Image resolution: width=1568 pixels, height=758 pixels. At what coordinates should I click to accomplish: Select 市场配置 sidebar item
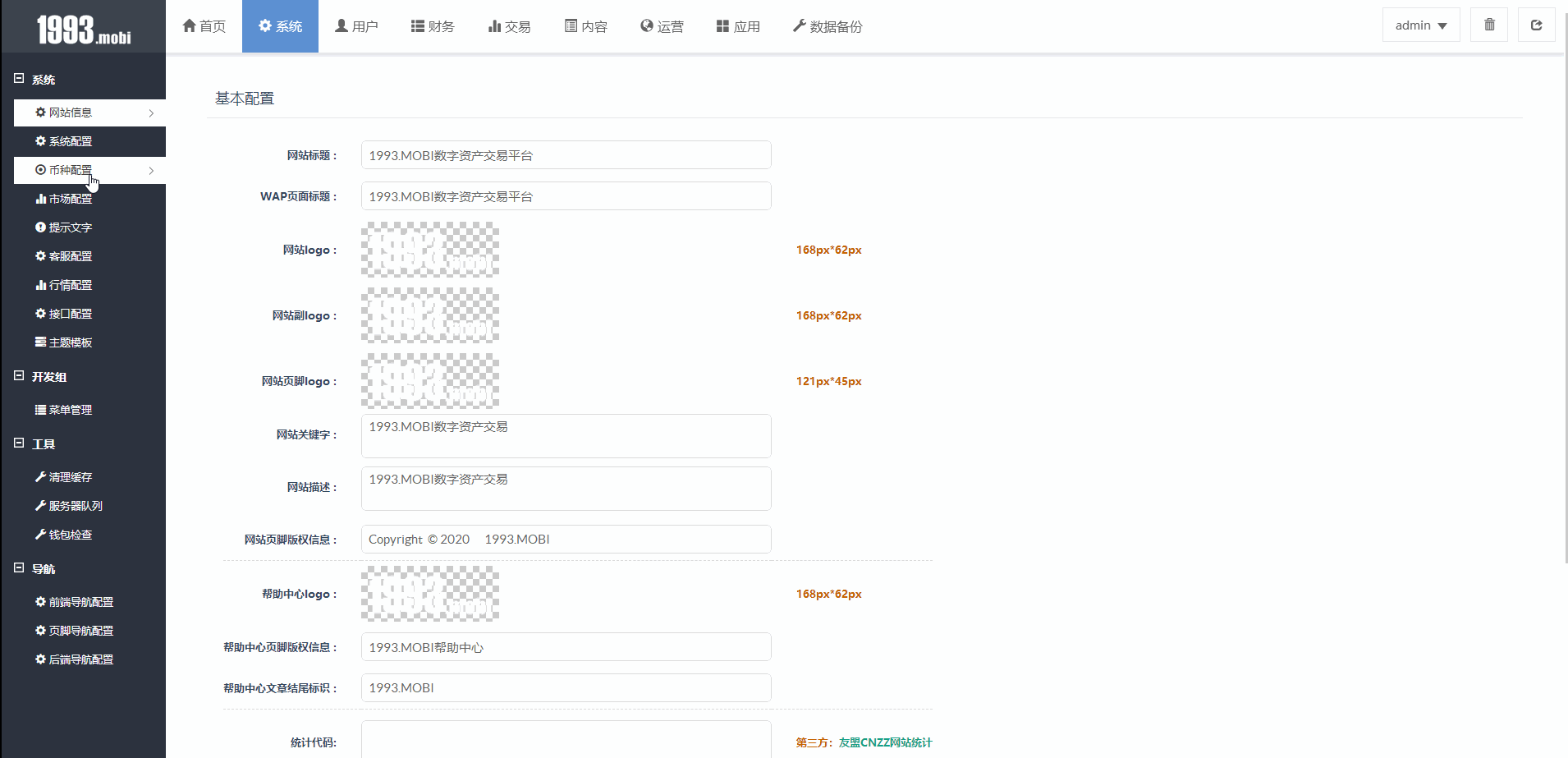tap(71, 199)
